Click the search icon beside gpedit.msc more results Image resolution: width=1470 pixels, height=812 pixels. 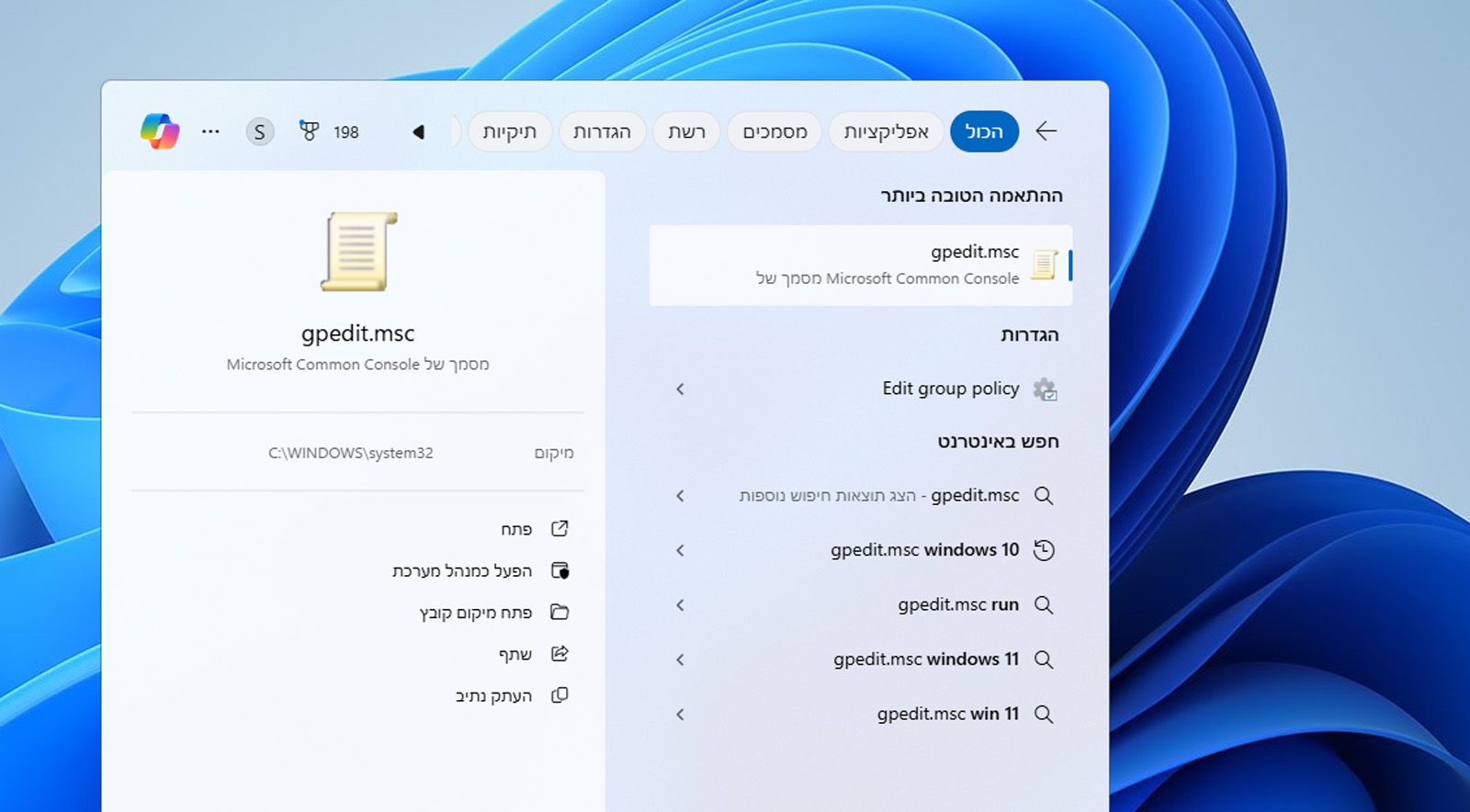point(1044,496)
